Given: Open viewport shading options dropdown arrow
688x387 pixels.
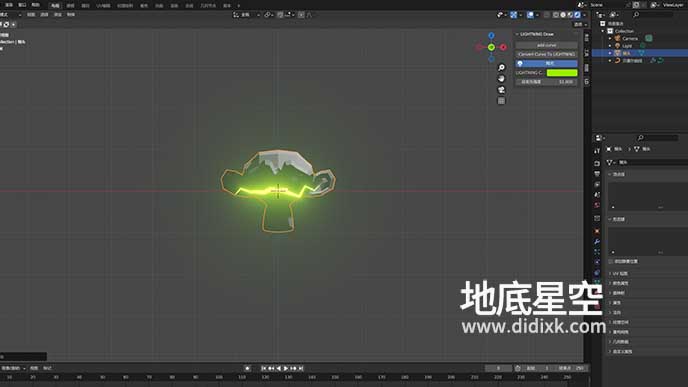Looking at the screenshot, I should pos(584,15).
